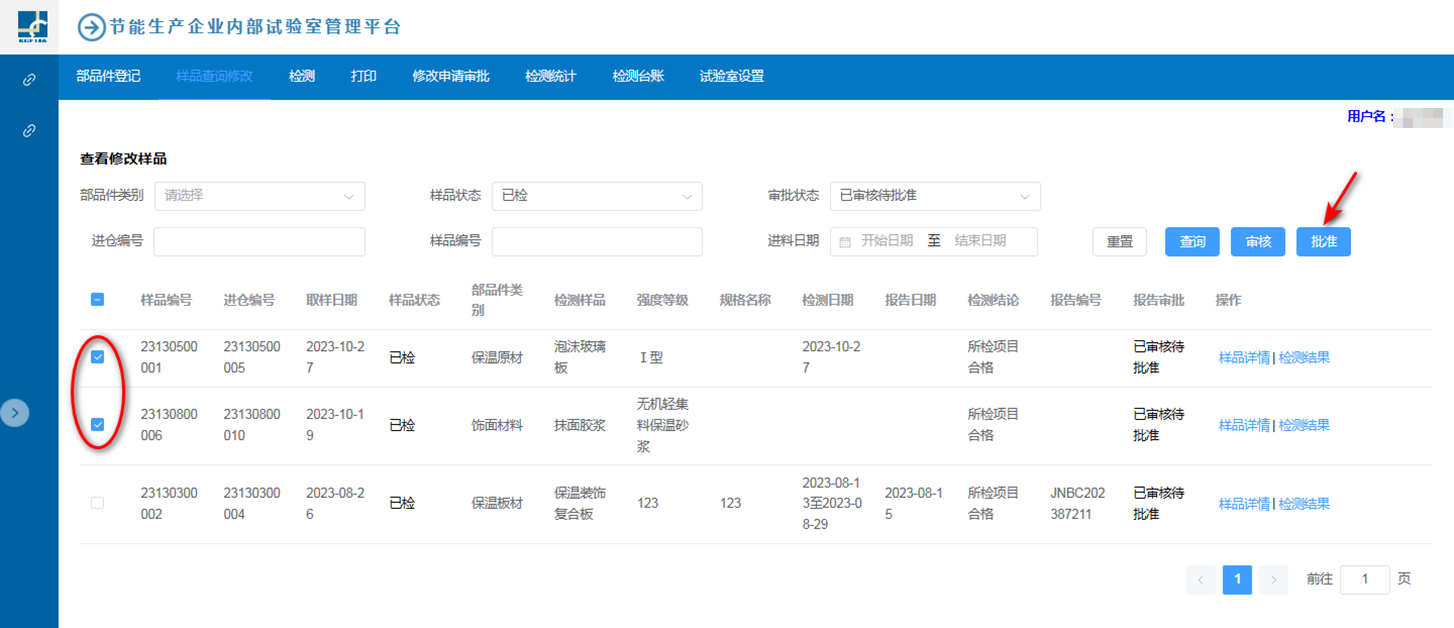This screenshot has width=1454, height=628.
Task: Click the second link icon in left sidebar
Action: point(29,130)
